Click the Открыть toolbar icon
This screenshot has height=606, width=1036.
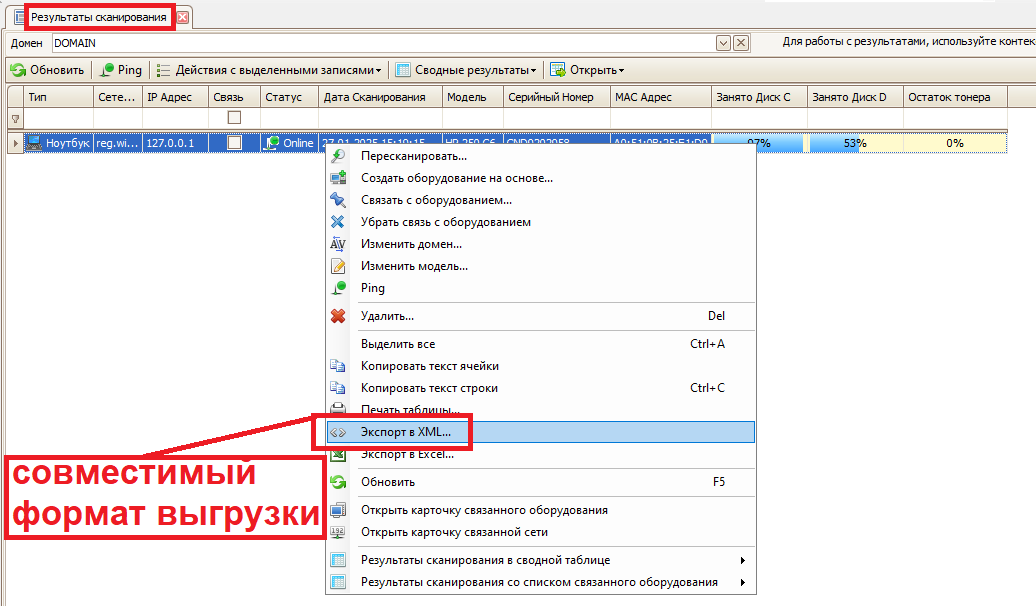(x=558, y=69)
